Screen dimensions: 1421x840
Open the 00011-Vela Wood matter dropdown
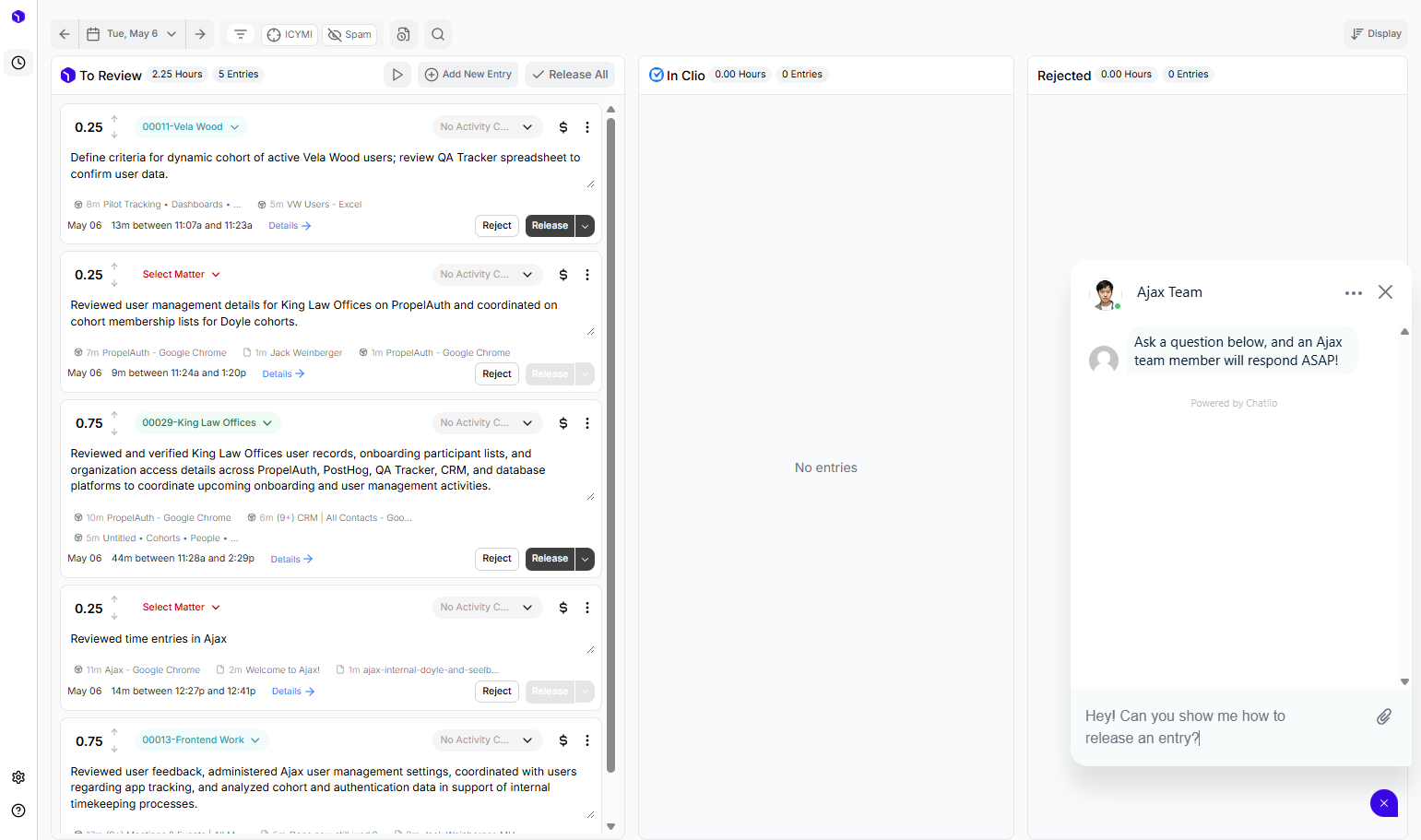(x=190, y=127)
